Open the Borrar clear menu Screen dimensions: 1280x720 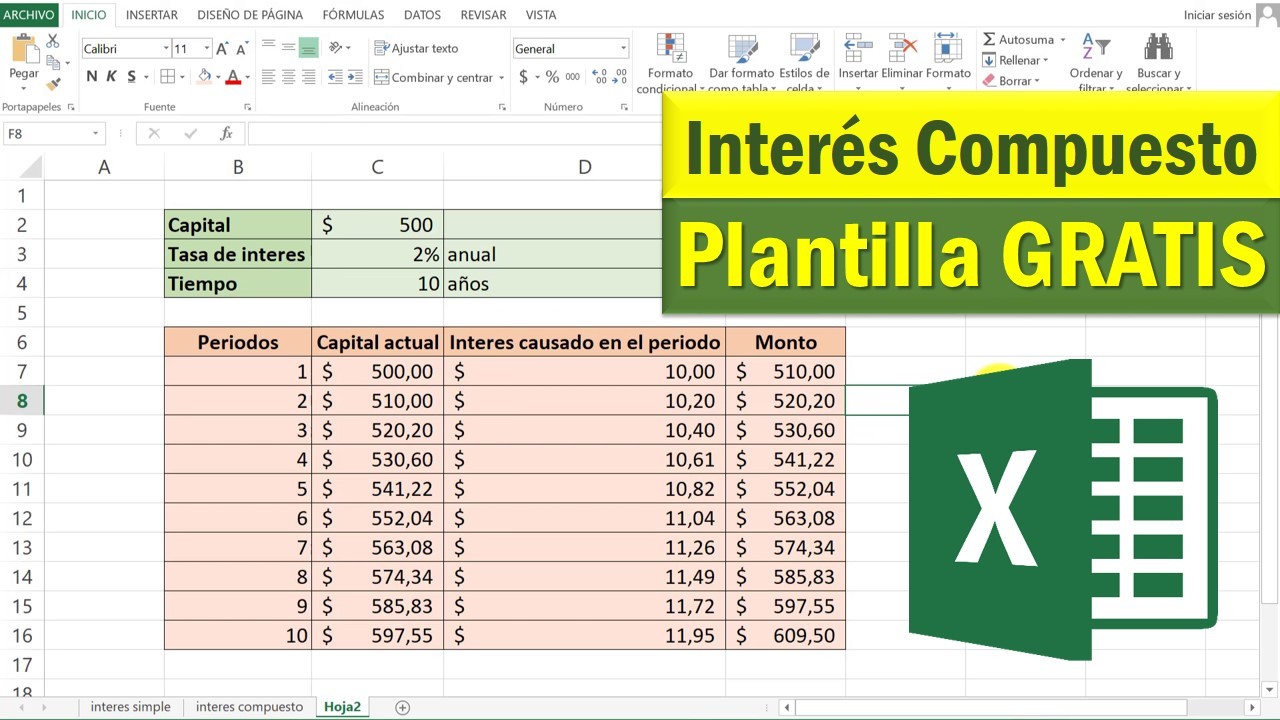pyautogui.click(x=1011, y=81)
